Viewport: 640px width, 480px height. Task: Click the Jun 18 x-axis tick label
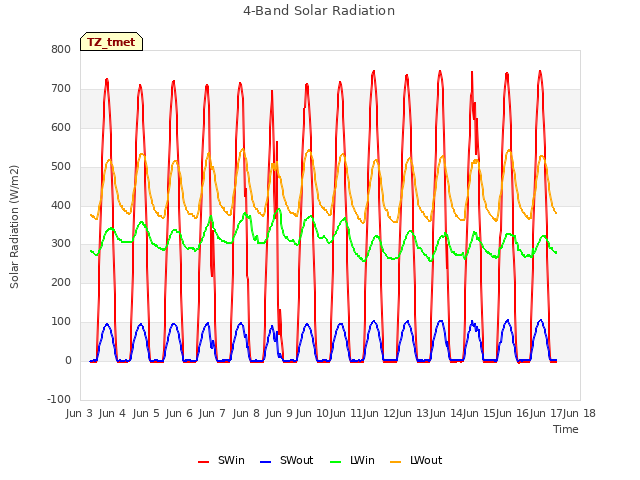click(x=579, y=413)
